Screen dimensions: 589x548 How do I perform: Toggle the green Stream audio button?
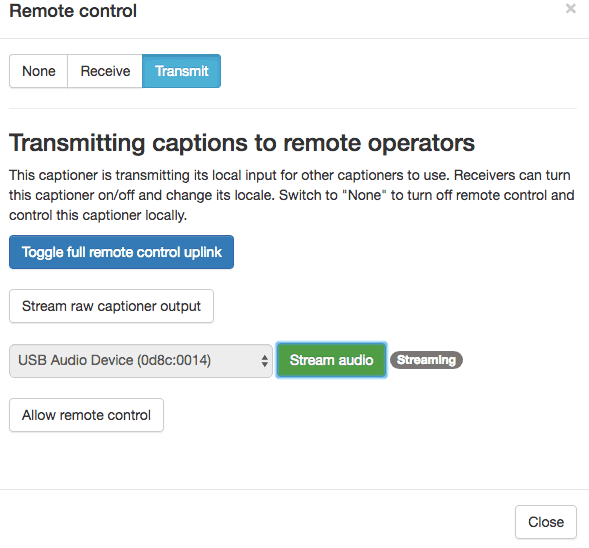click(331, 360)
